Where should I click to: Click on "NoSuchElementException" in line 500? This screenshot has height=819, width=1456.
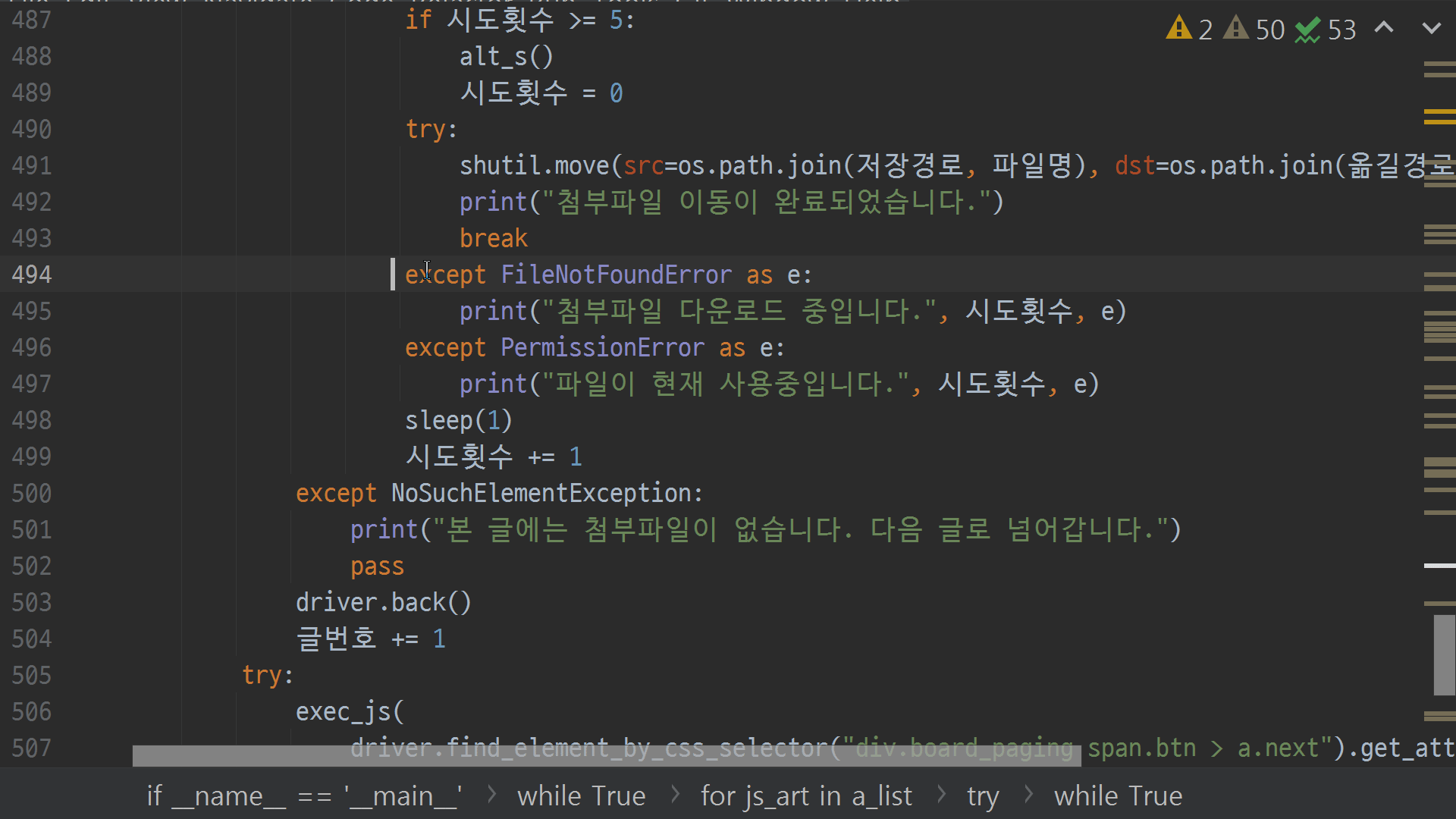[x=541, y=494]
